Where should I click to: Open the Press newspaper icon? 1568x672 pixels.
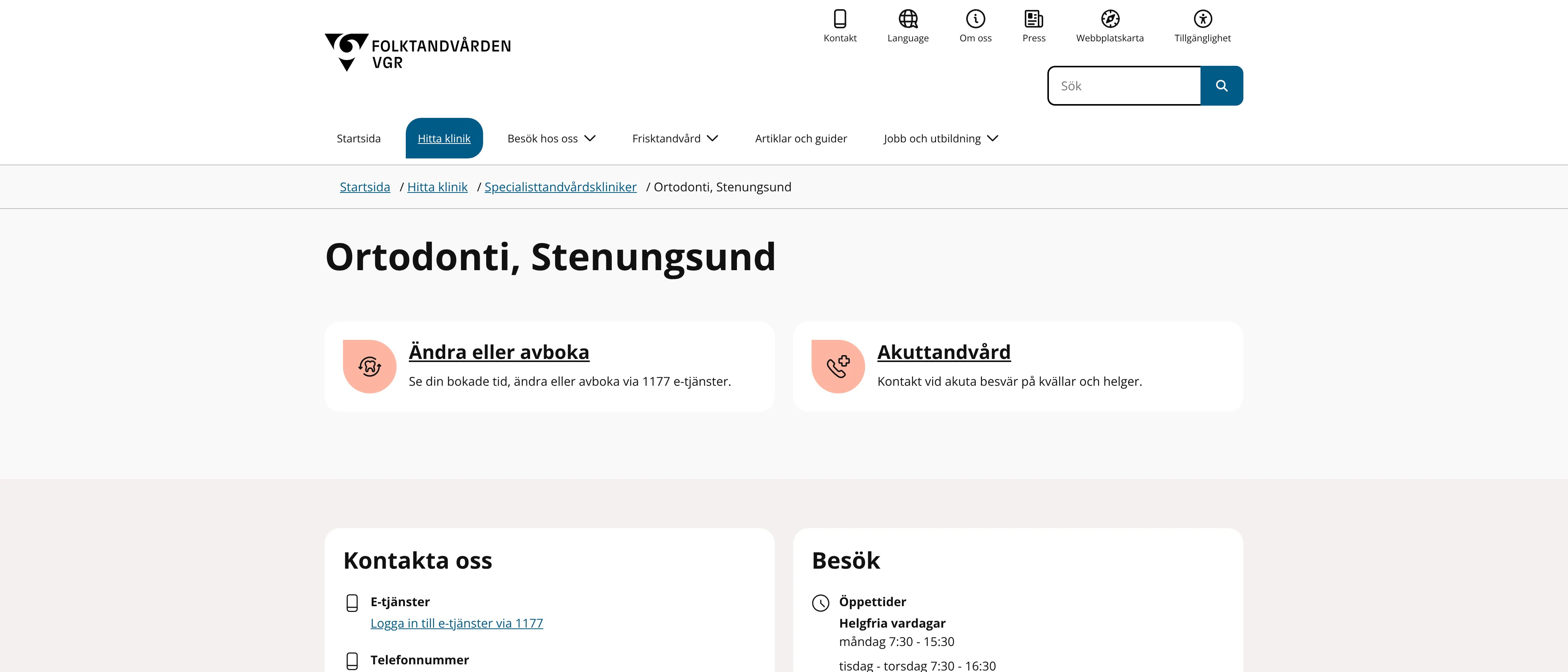[1034, 19]
